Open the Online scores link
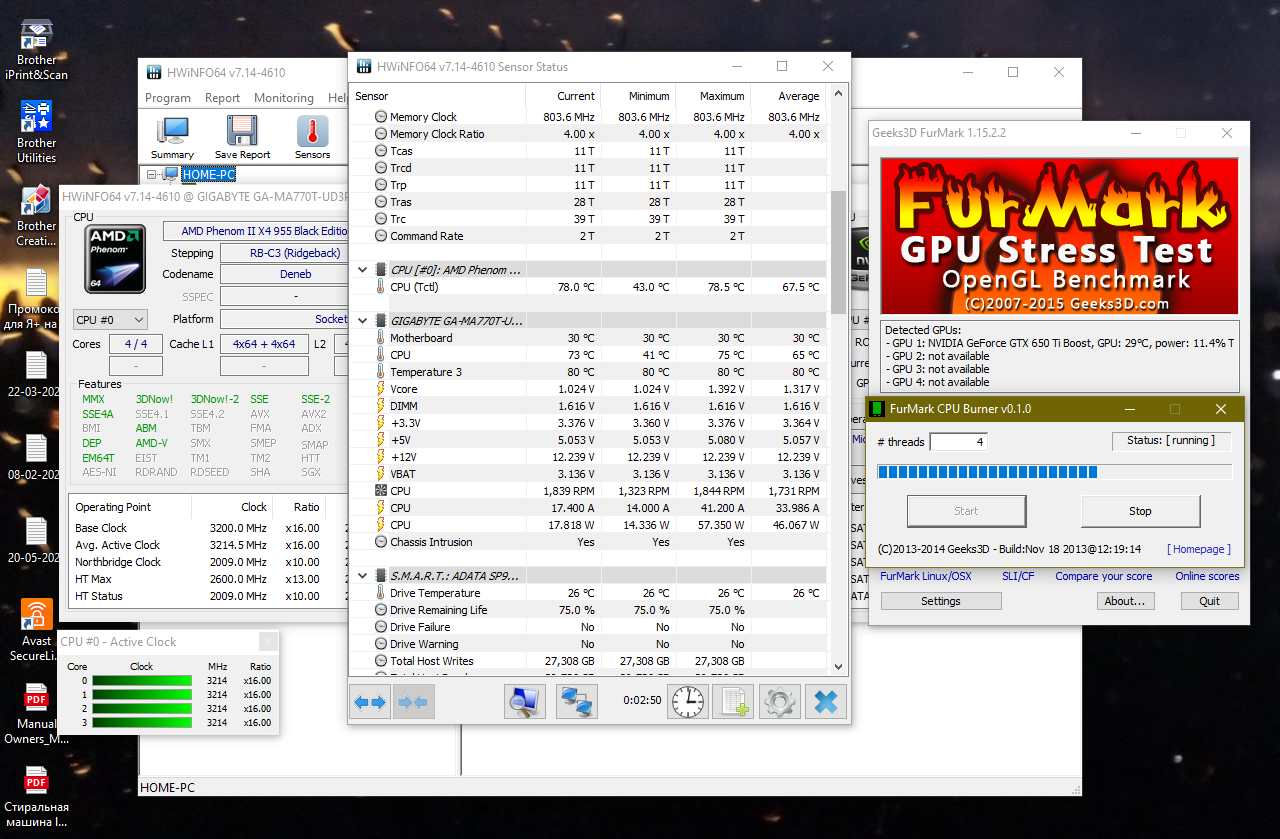The height and width of the screenshot is (839, 1280). pyautogui.click(x=1207, y=576)
